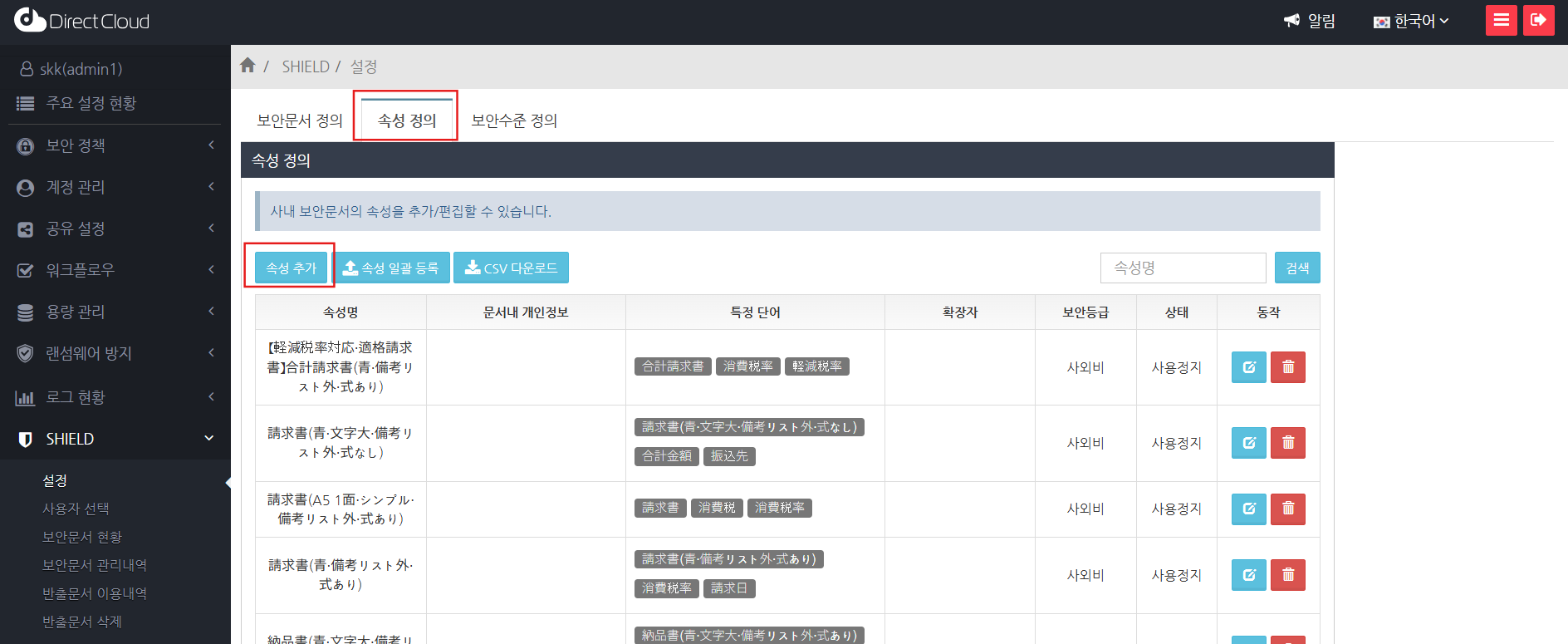Switch to the 보안문서 정의 tab
The image size is (1568, 644).
(x=300, y=120)
